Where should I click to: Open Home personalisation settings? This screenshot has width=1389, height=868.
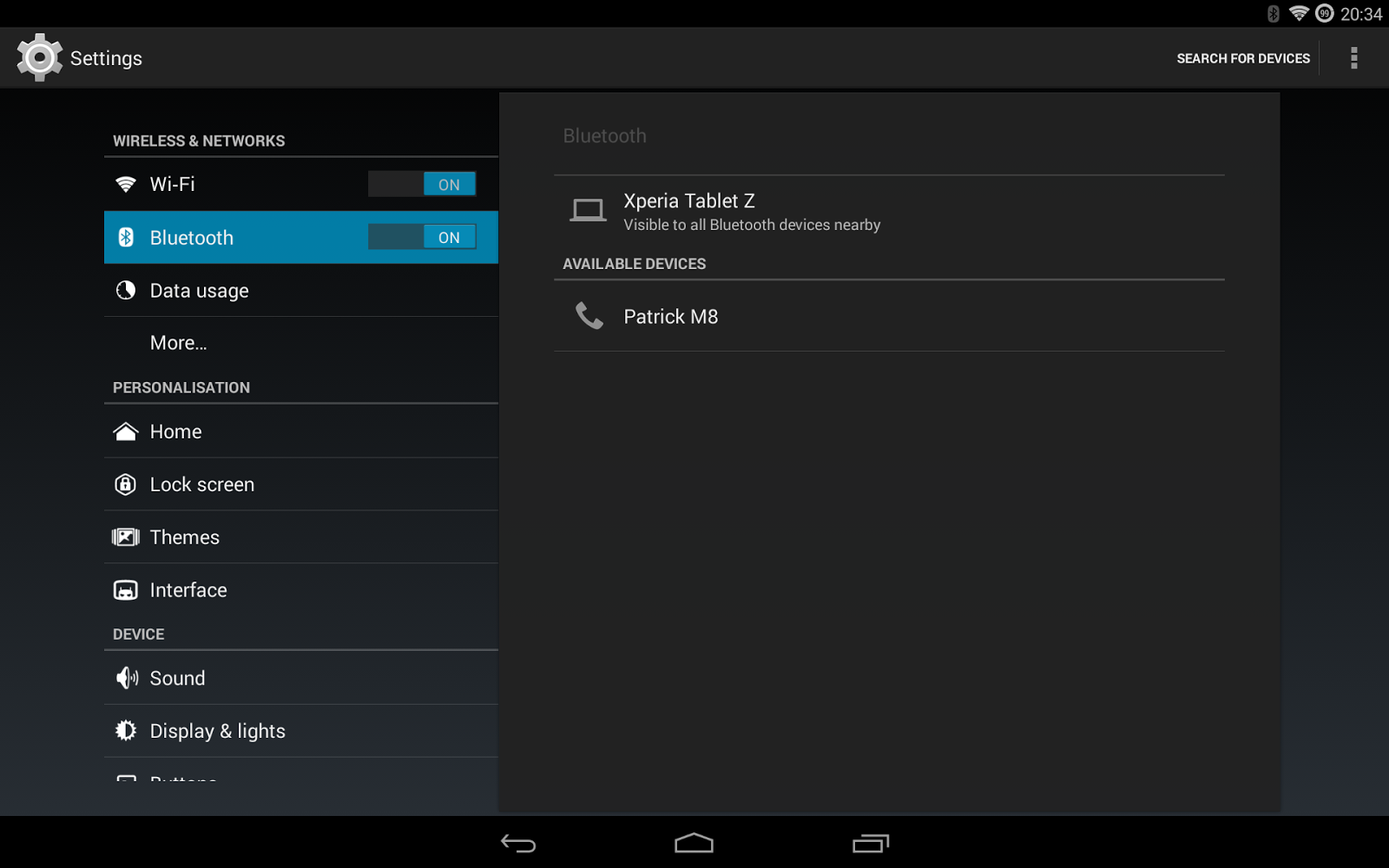pos(301,431)
